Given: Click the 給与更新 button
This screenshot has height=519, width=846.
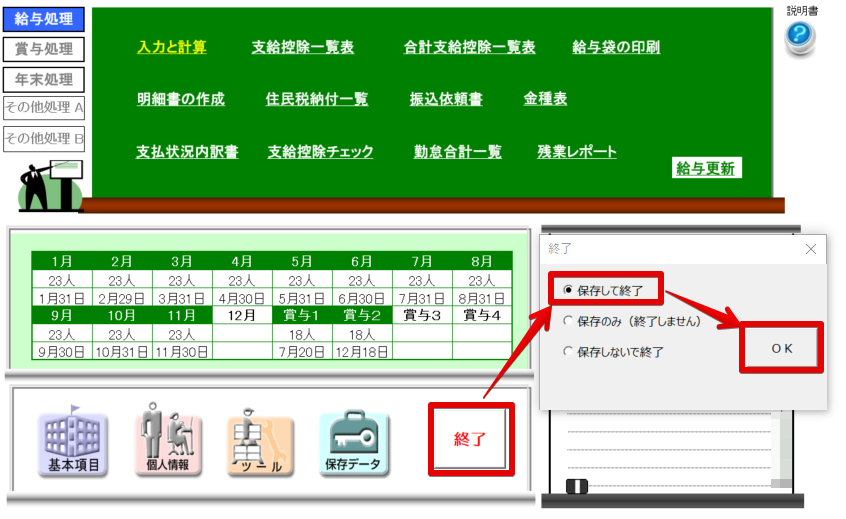Looking at the screenshot, I should [x=706, y=168].
